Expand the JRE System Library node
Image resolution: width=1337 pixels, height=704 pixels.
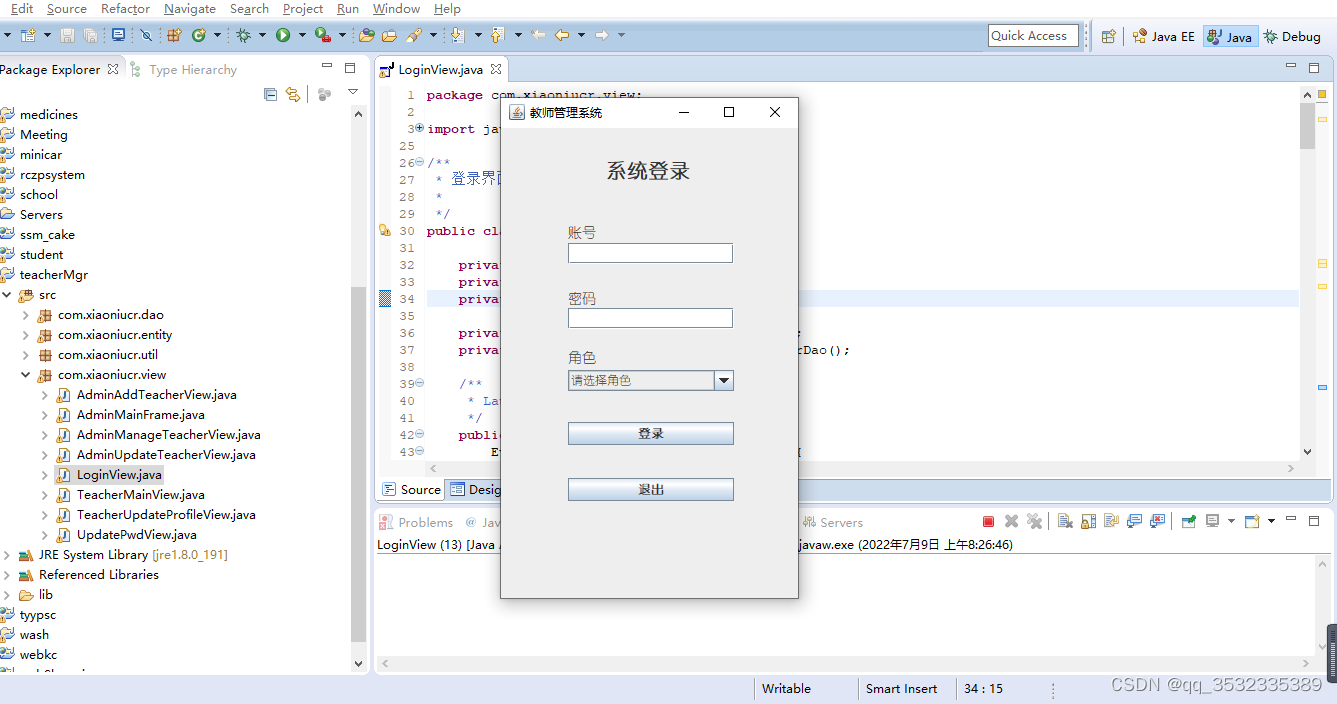pyautogui.click(x=7, y=555)
